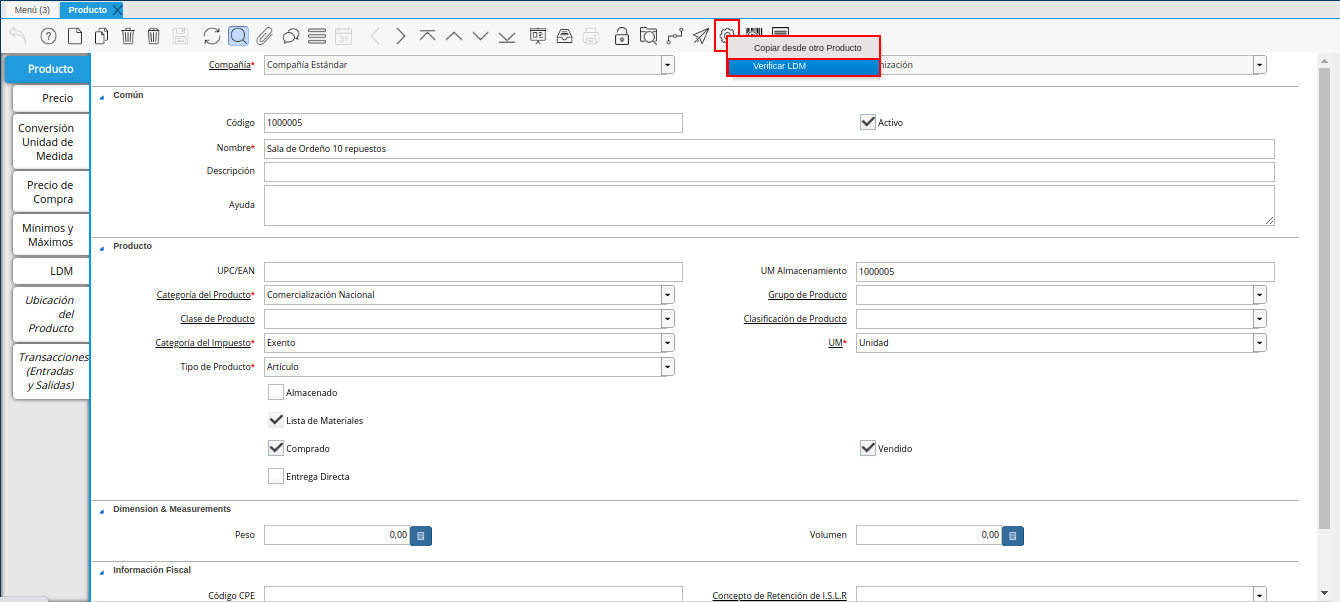Open zoom across folder magnifier icon
This screenshot has width=1340, height=602.
coord(648,36)
